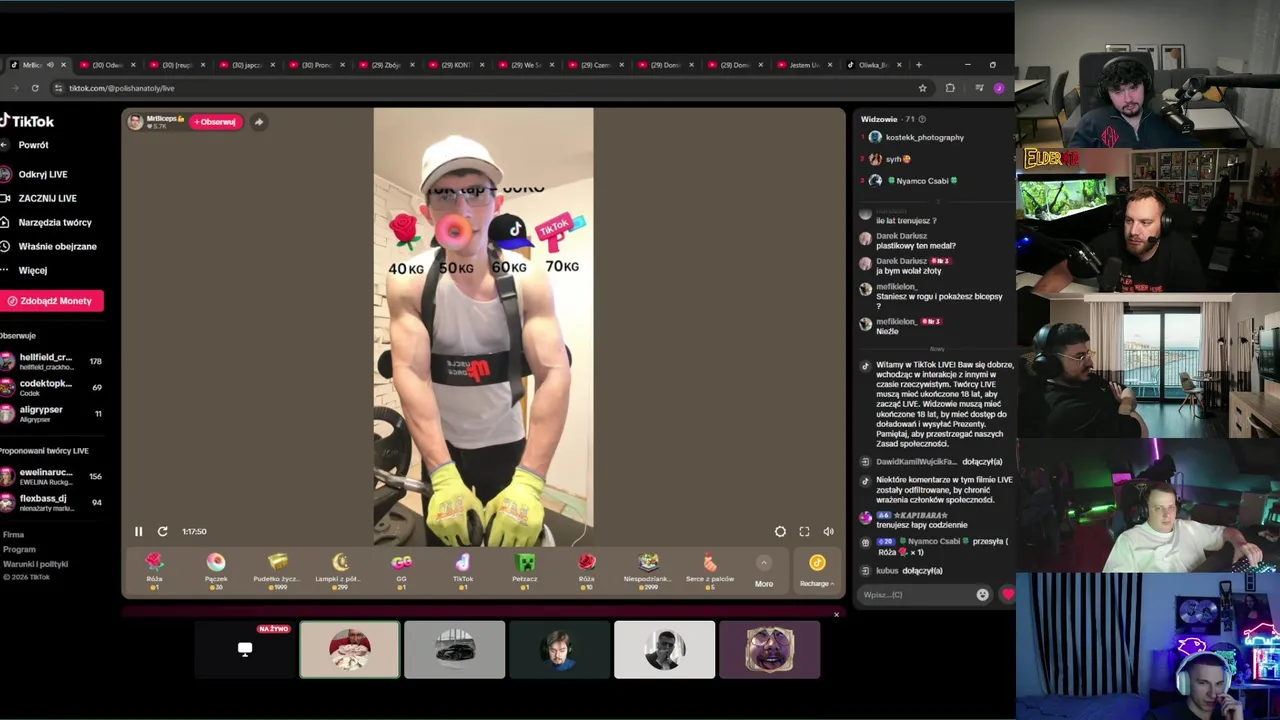Open the stream settings gear icon

[780, 532]
